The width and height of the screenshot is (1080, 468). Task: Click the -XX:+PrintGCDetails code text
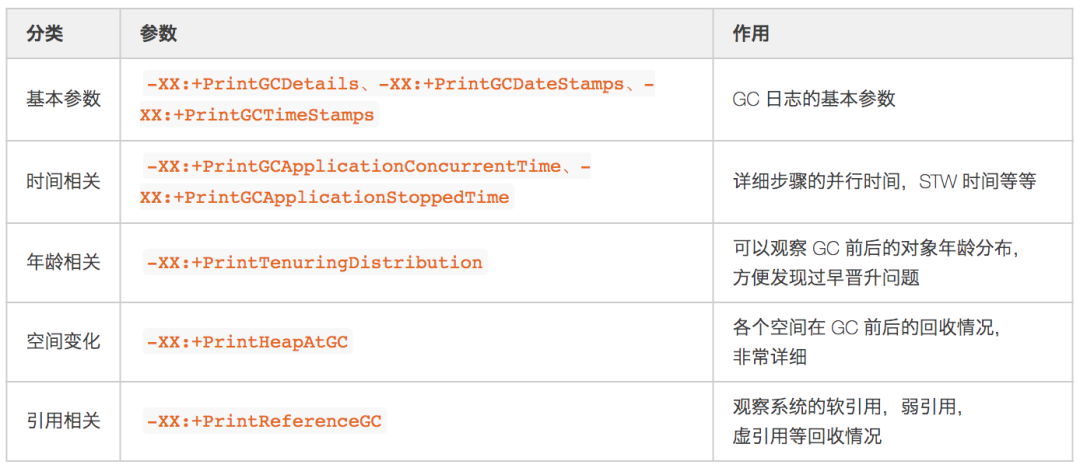click(x=253, y=84)
